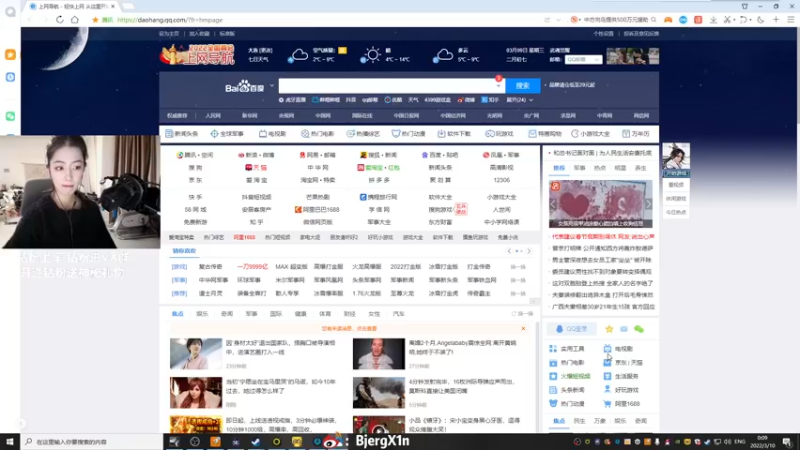Dismiss the orange unread message banner

523,329
